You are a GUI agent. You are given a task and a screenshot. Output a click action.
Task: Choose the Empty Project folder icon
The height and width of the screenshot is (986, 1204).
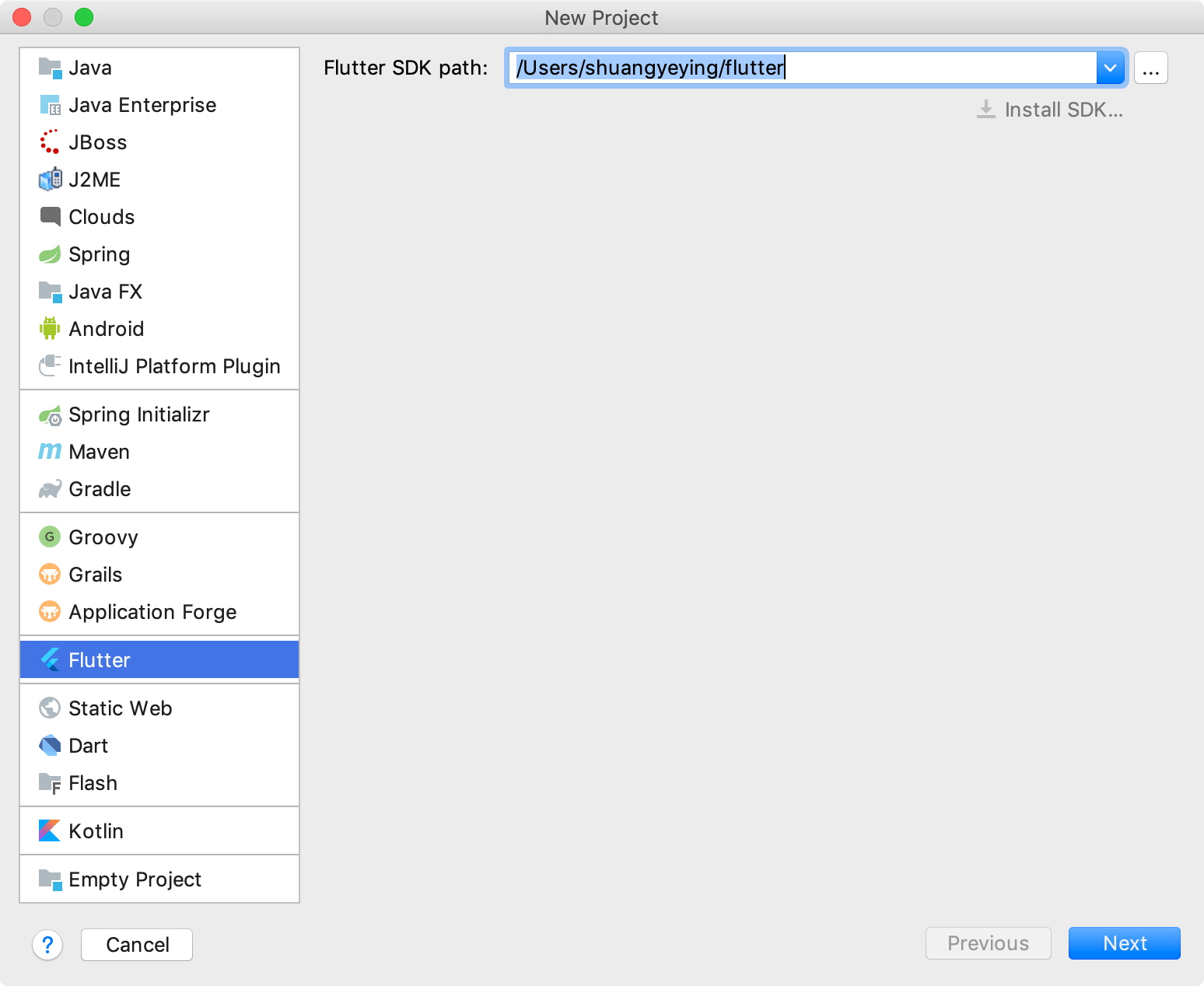tap(50, 879)
